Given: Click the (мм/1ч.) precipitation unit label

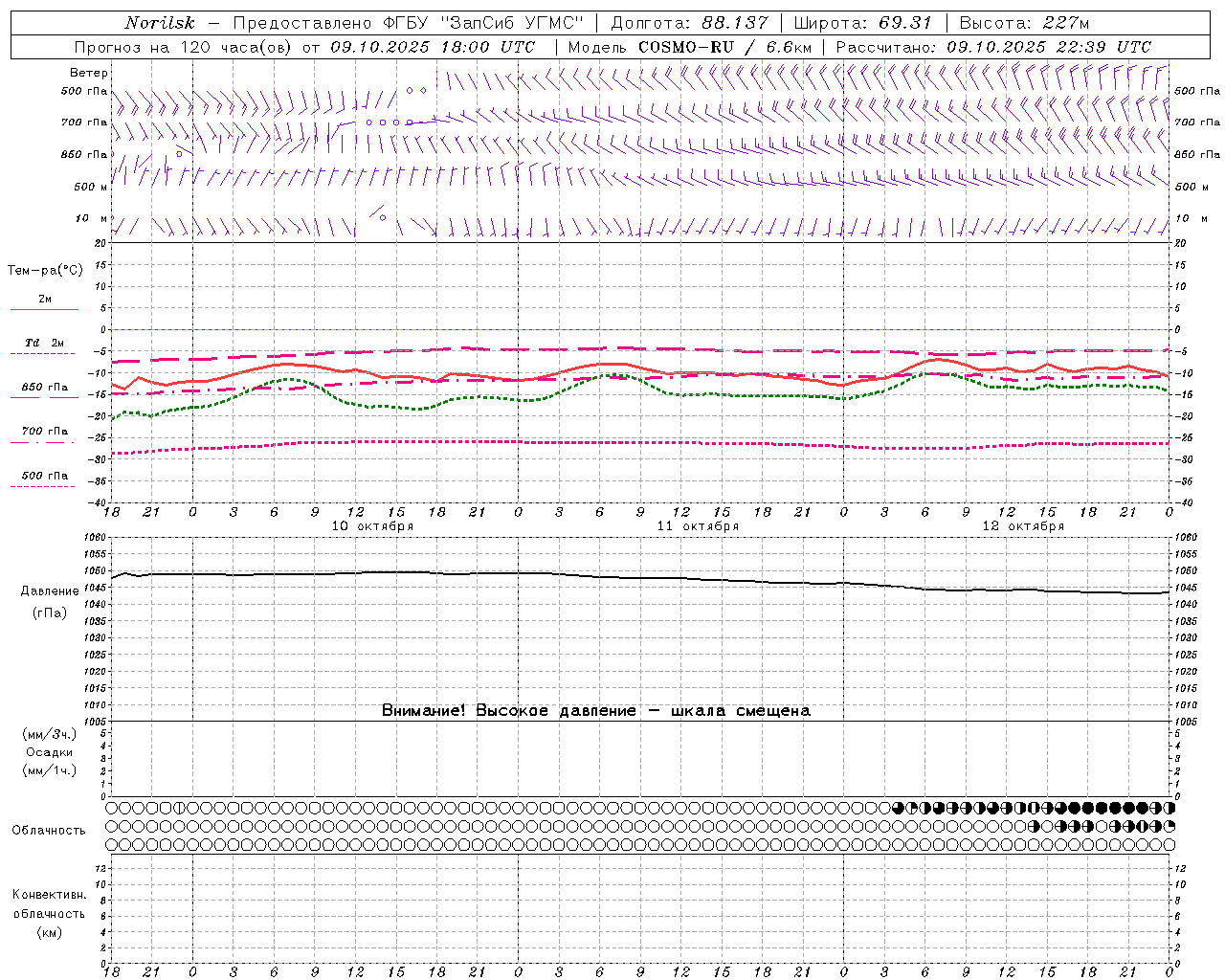Looking at the screenshot, I should click(x=50, y=770).
